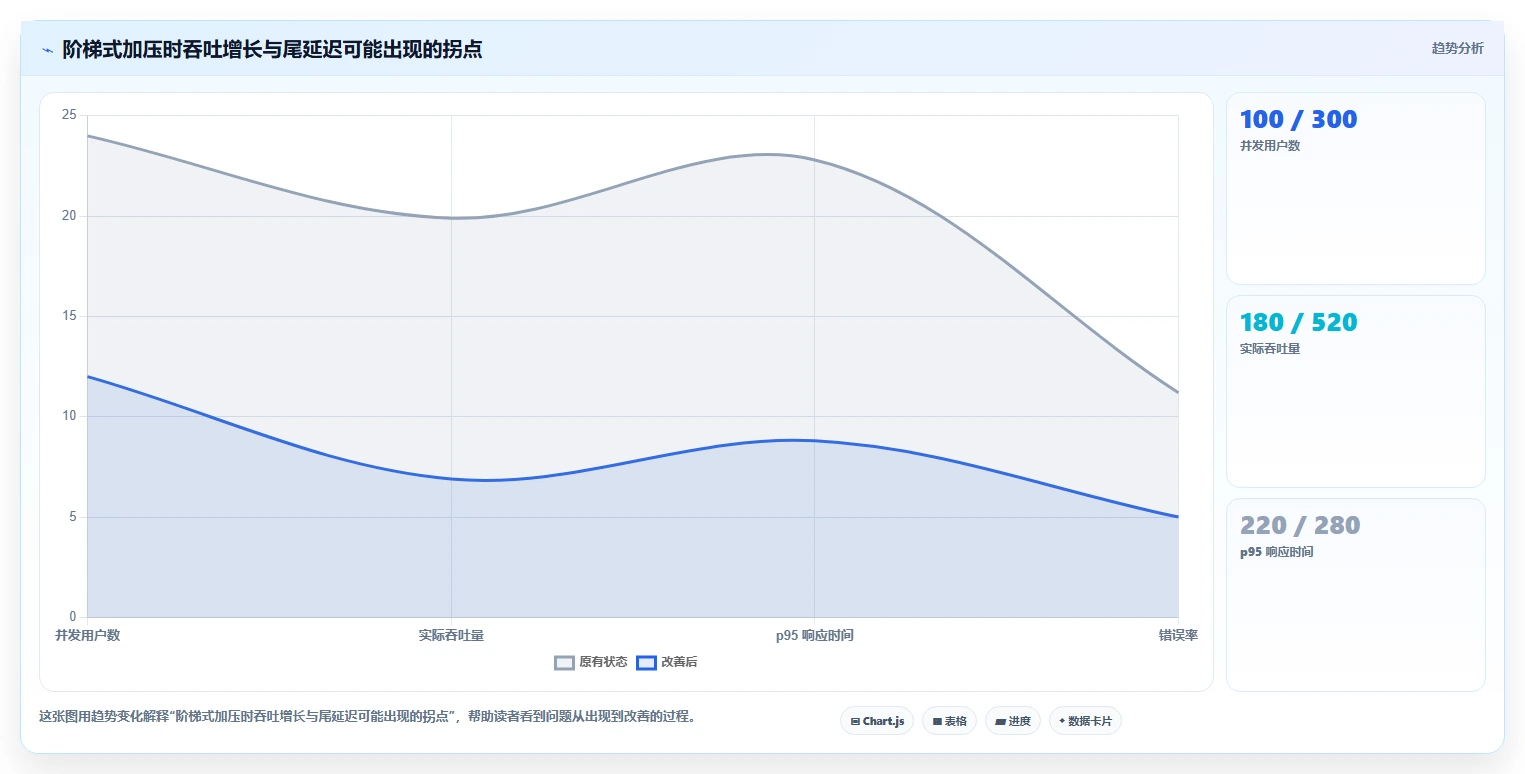Click the description text below the chart
1525x774 pixels.
(367, 716)
